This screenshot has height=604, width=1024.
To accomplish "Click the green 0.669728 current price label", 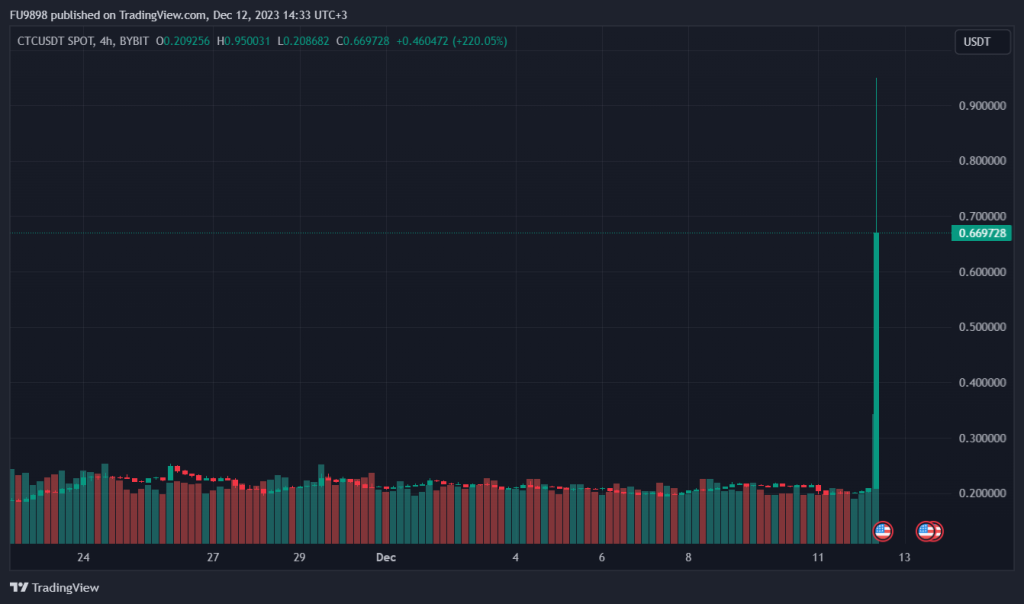I will pyautogui.click(x=981, y=233).
